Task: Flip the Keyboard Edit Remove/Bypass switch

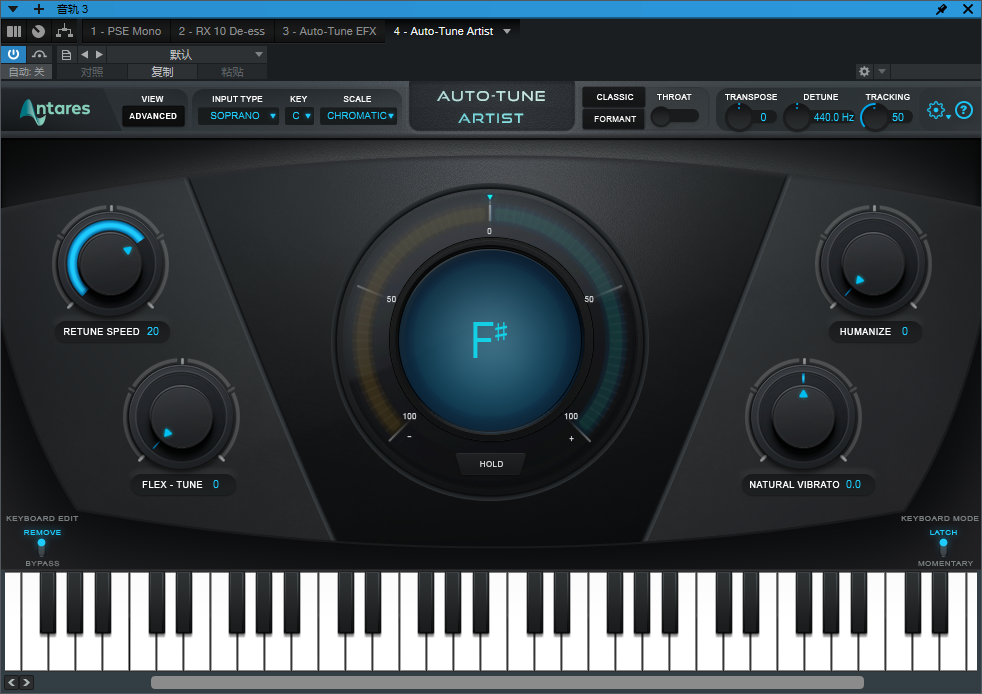Action: 41,547
